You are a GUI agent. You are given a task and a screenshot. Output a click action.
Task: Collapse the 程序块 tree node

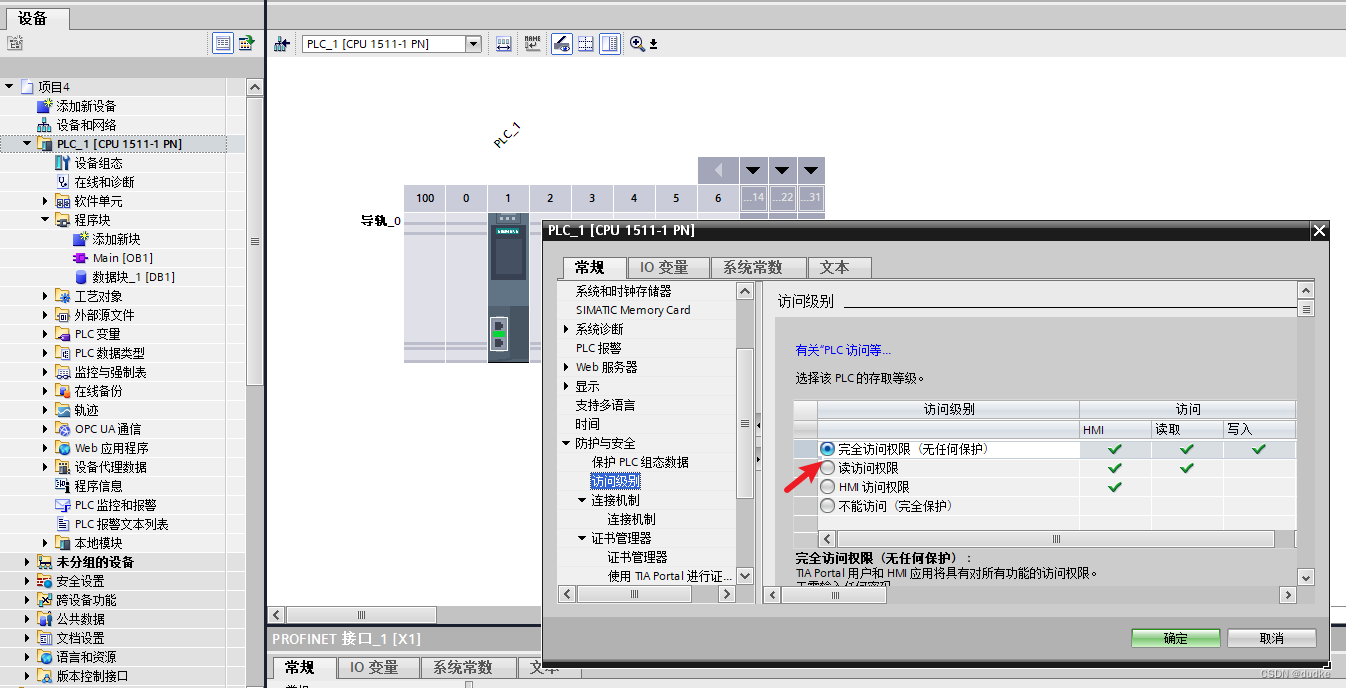tap(45, 220)
